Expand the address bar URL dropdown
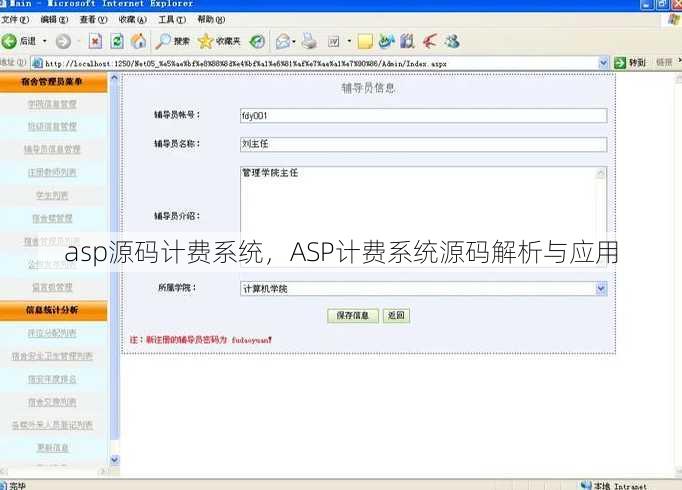Image resolution: width=682 pixels, height=490 pixels. [x=603, y=63]
